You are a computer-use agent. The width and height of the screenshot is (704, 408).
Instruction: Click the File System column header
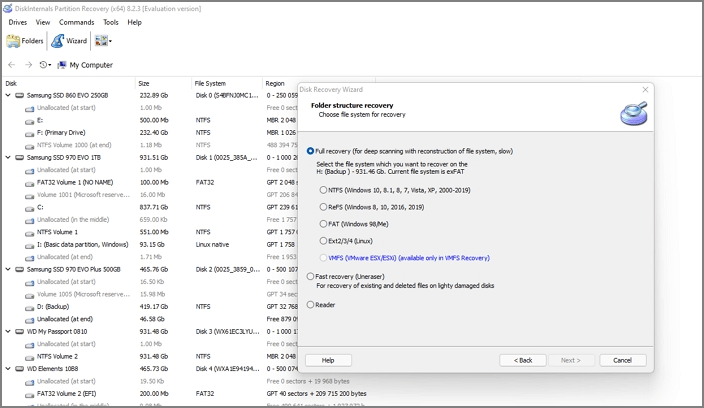tap(210, 83)
